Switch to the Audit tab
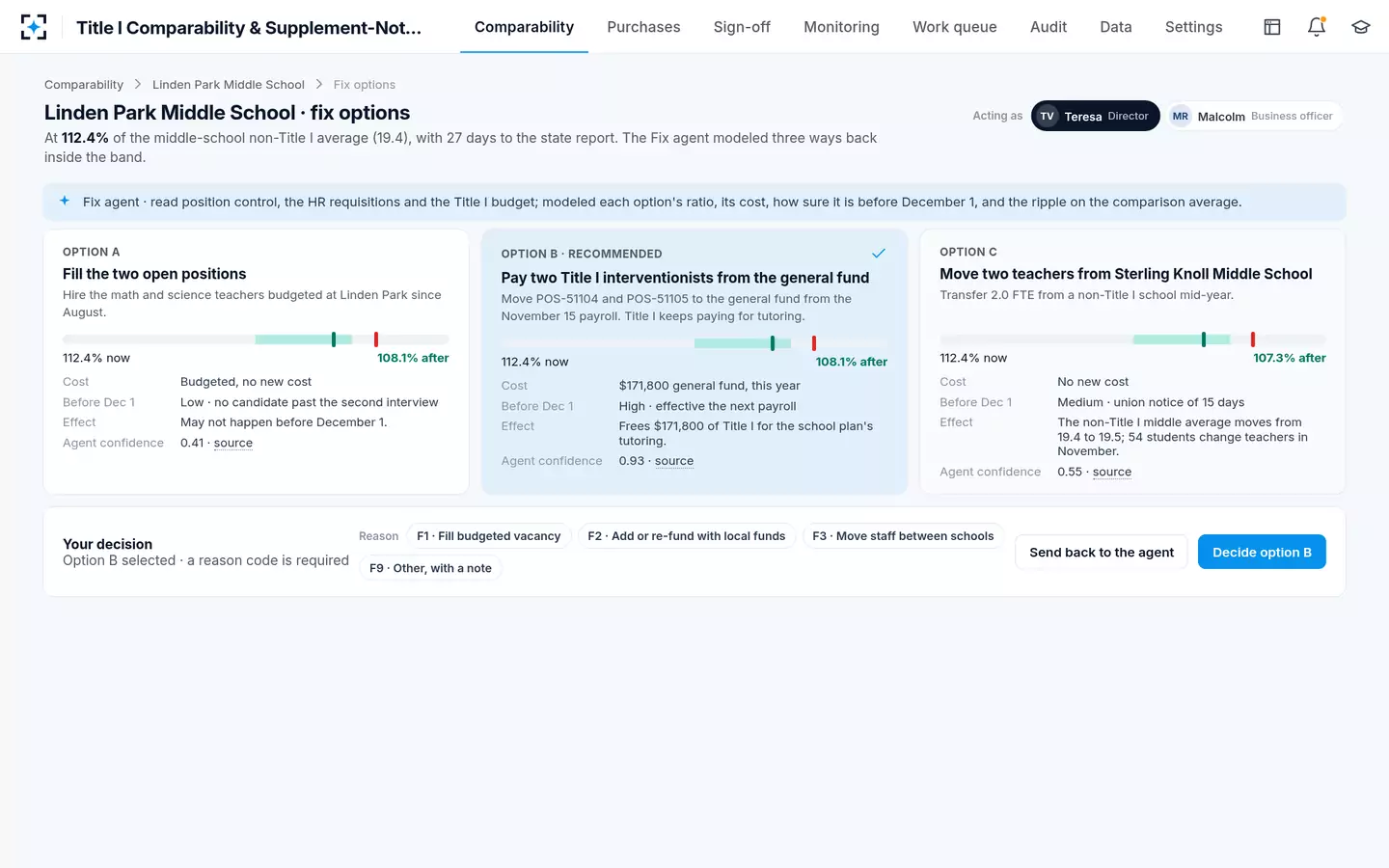The image size is (1389, 868). 1049,27
